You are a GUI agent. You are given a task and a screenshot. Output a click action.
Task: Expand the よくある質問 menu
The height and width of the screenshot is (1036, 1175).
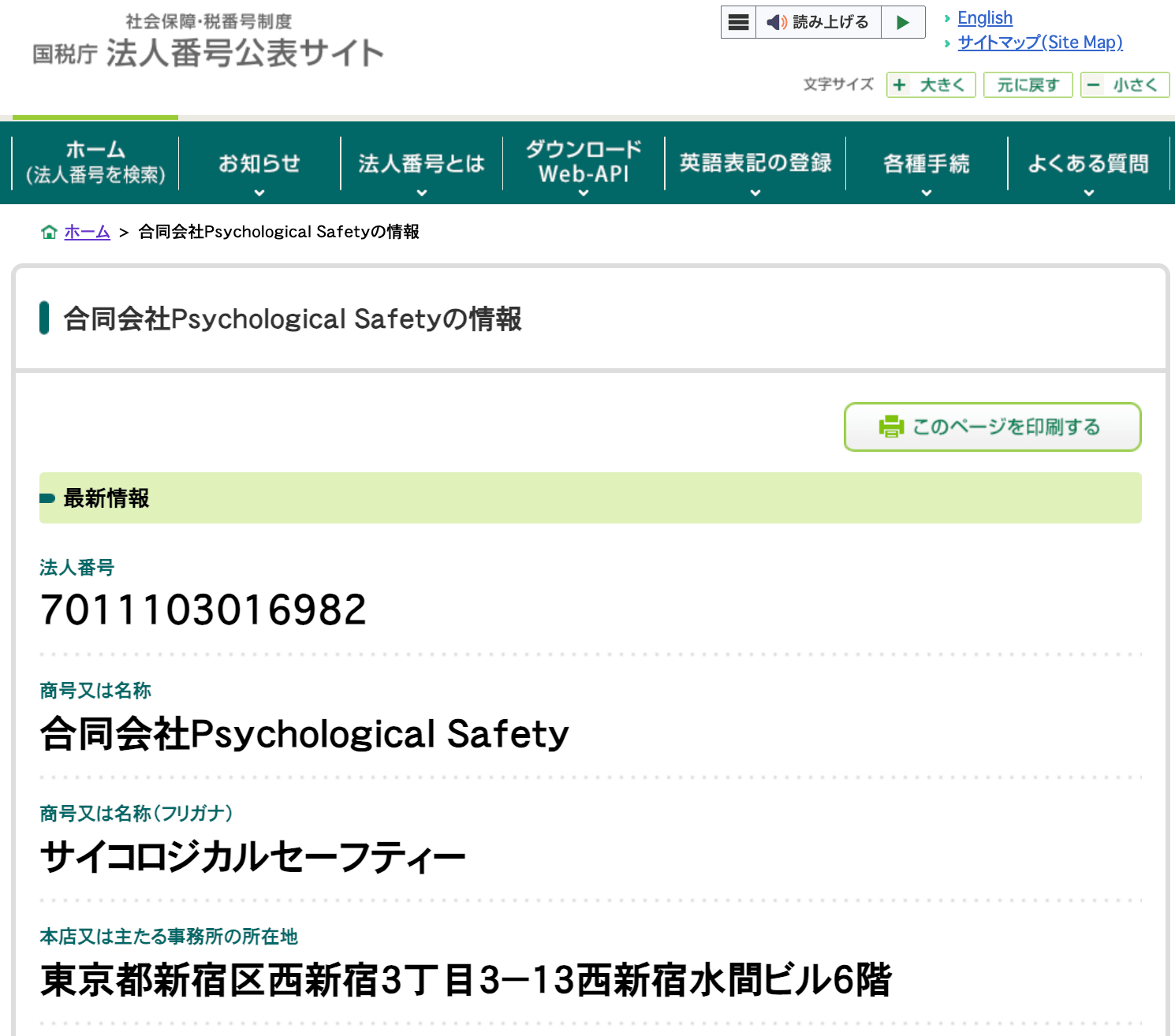[x=1088, y=164]
